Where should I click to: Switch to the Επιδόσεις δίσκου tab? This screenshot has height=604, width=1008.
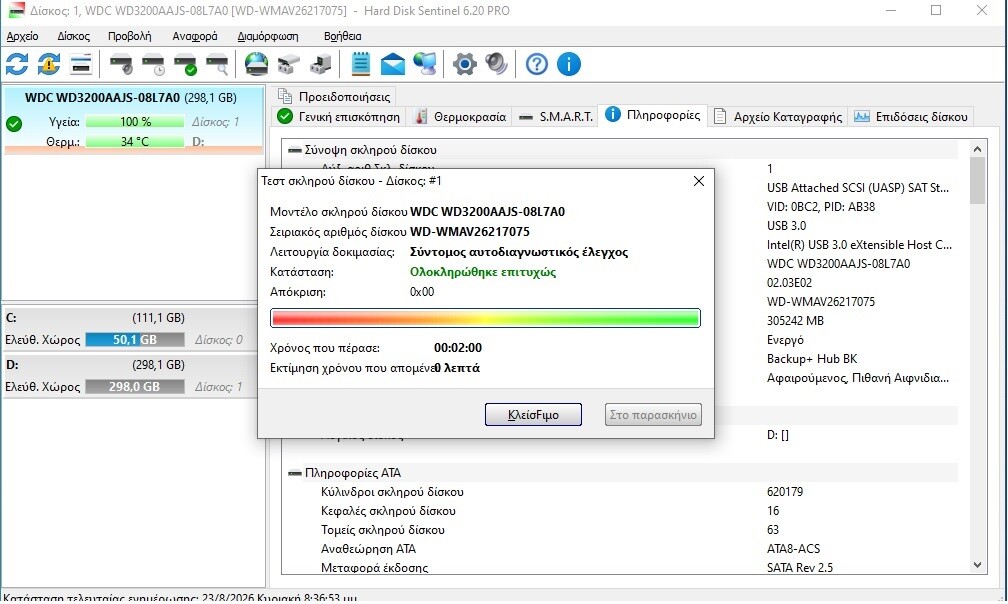point(911,117)
